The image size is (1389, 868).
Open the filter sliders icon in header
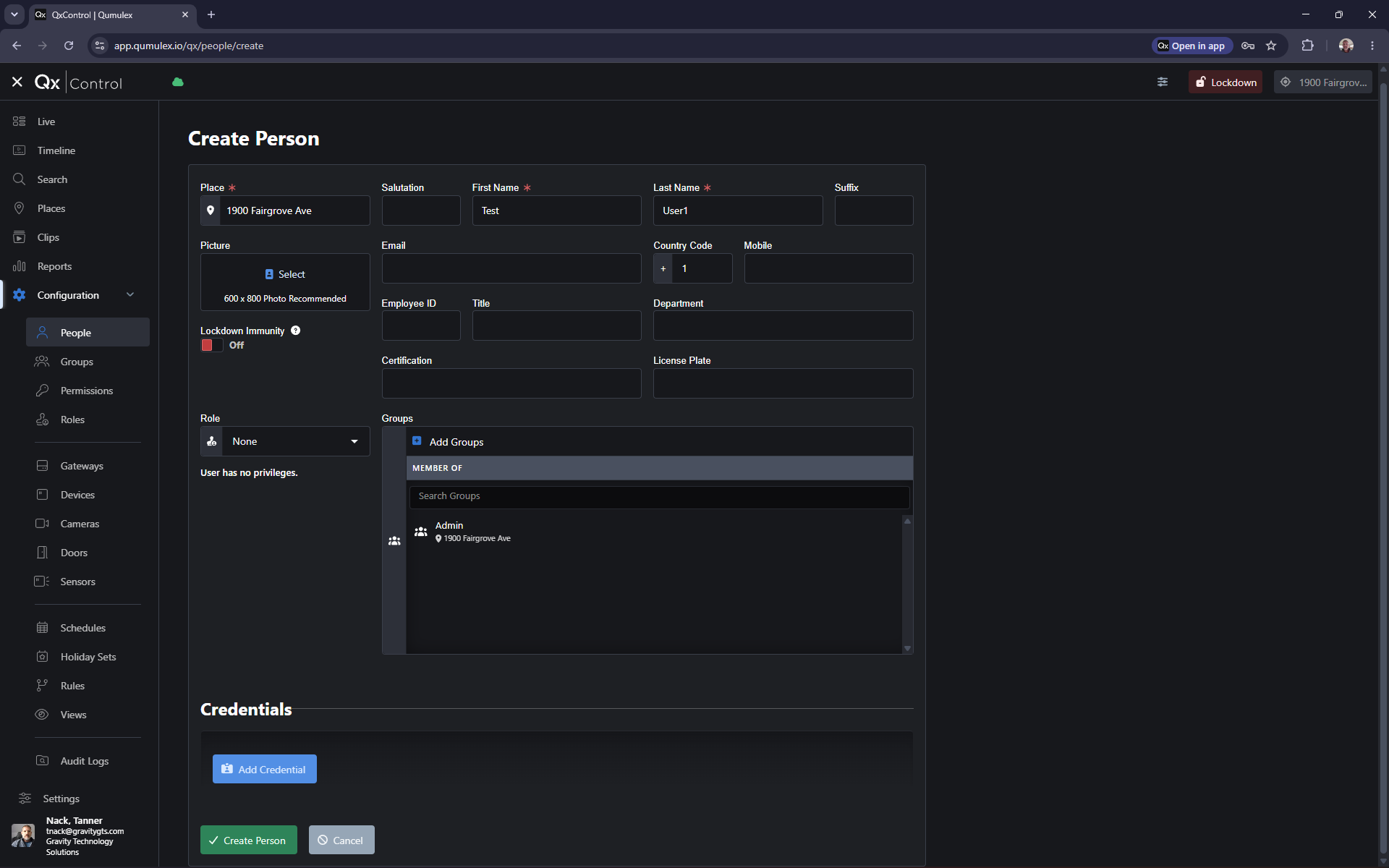point(1163,82)
